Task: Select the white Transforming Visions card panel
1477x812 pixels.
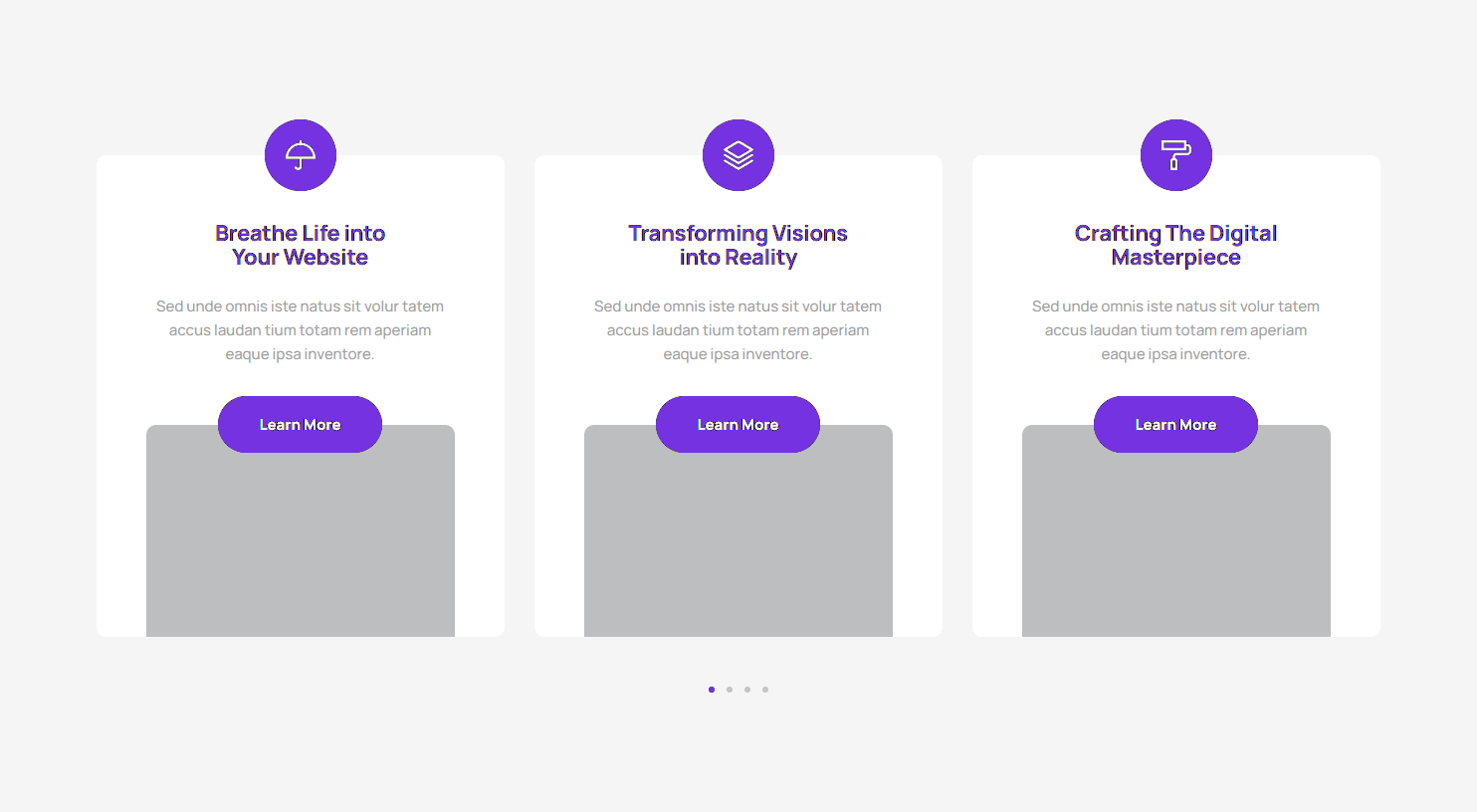Action: tap(738, 396)
